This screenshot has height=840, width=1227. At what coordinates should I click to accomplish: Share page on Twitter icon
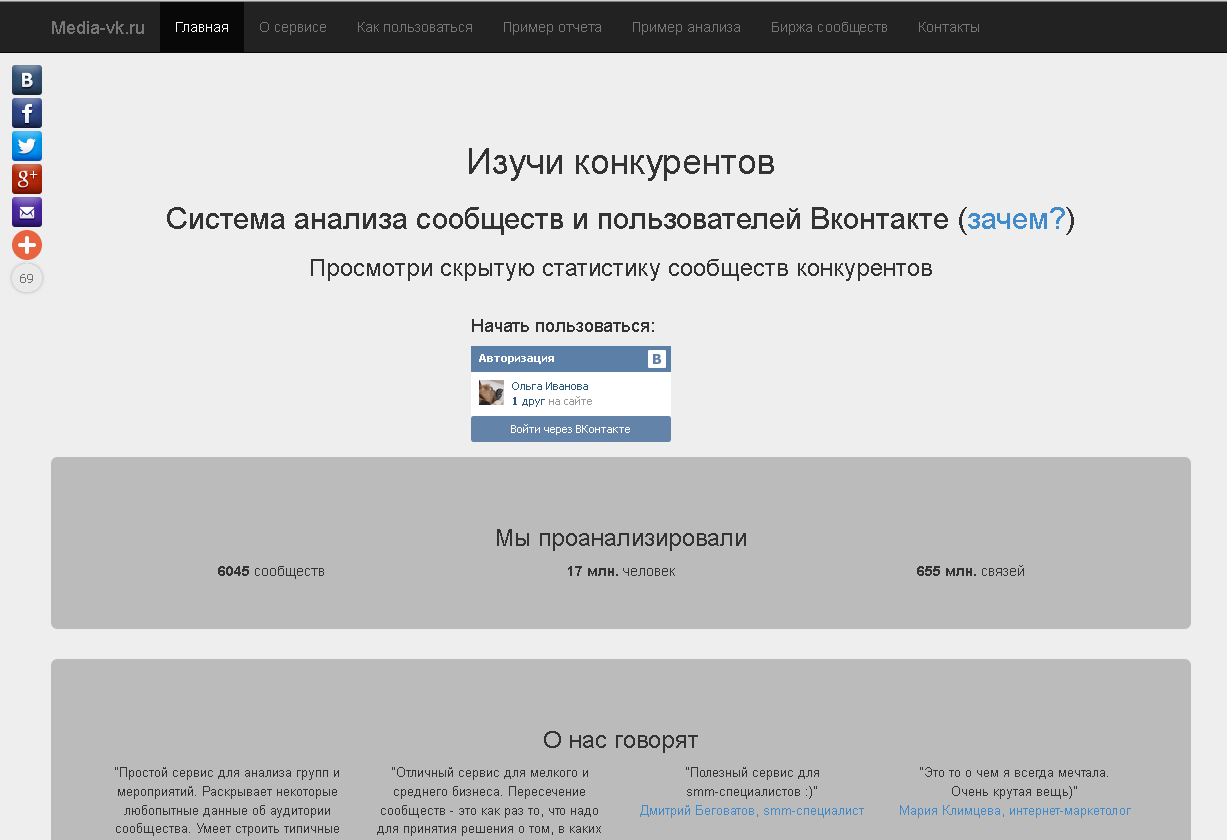[x=27, y=146]
